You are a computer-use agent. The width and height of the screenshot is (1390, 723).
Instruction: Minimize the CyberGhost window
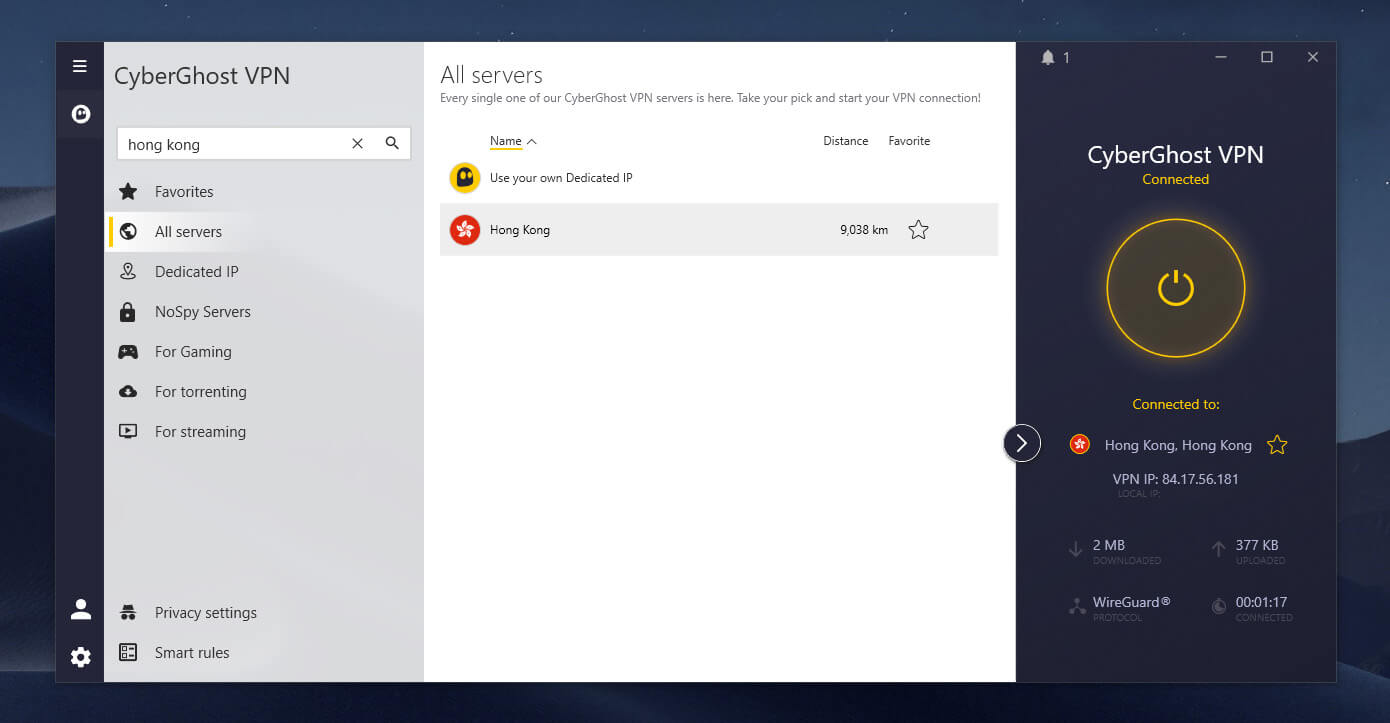(x=1221, y=58)
